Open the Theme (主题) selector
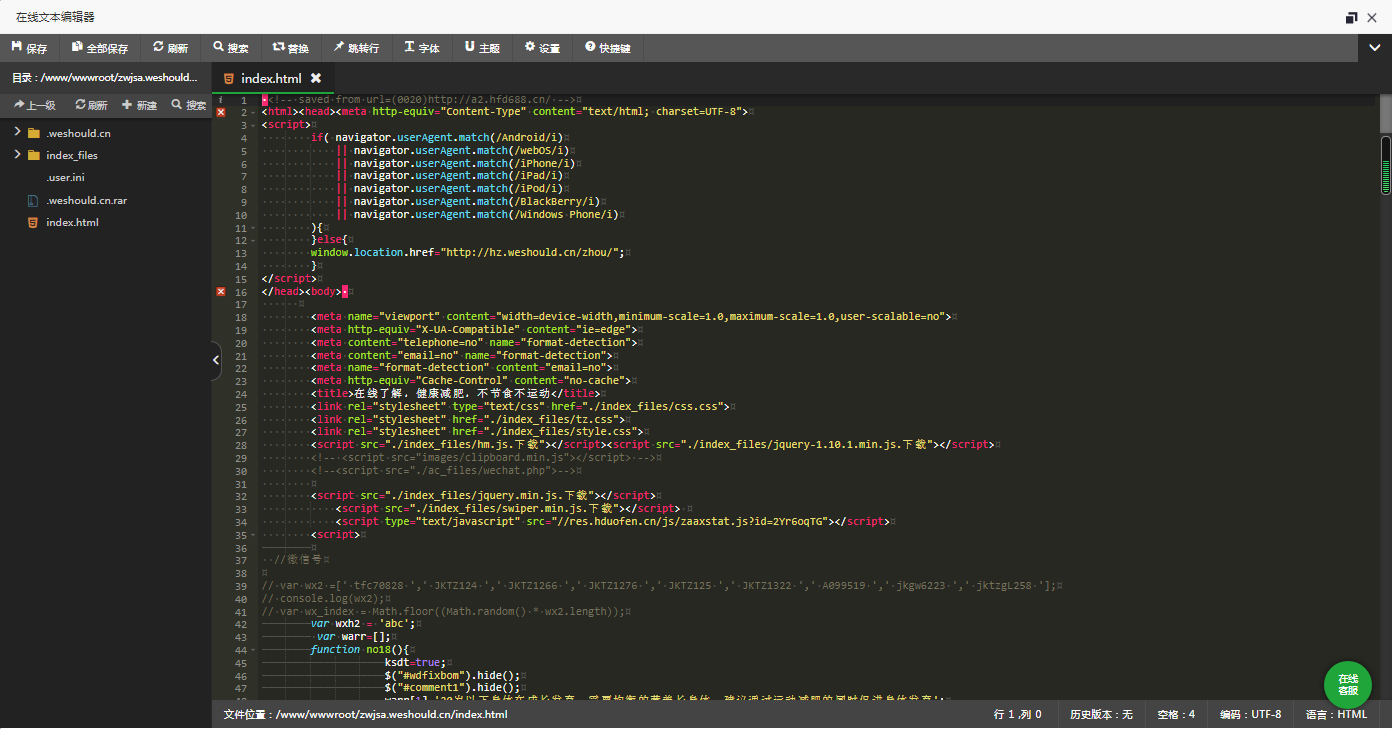The image size is (1392, 729). (482, 48)
